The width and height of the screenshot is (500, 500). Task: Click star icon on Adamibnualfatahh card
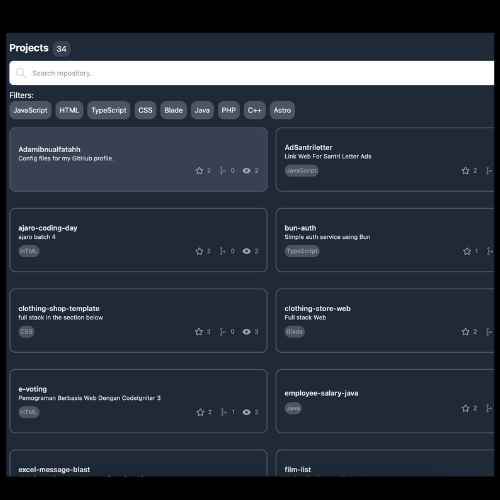[199, 171]
